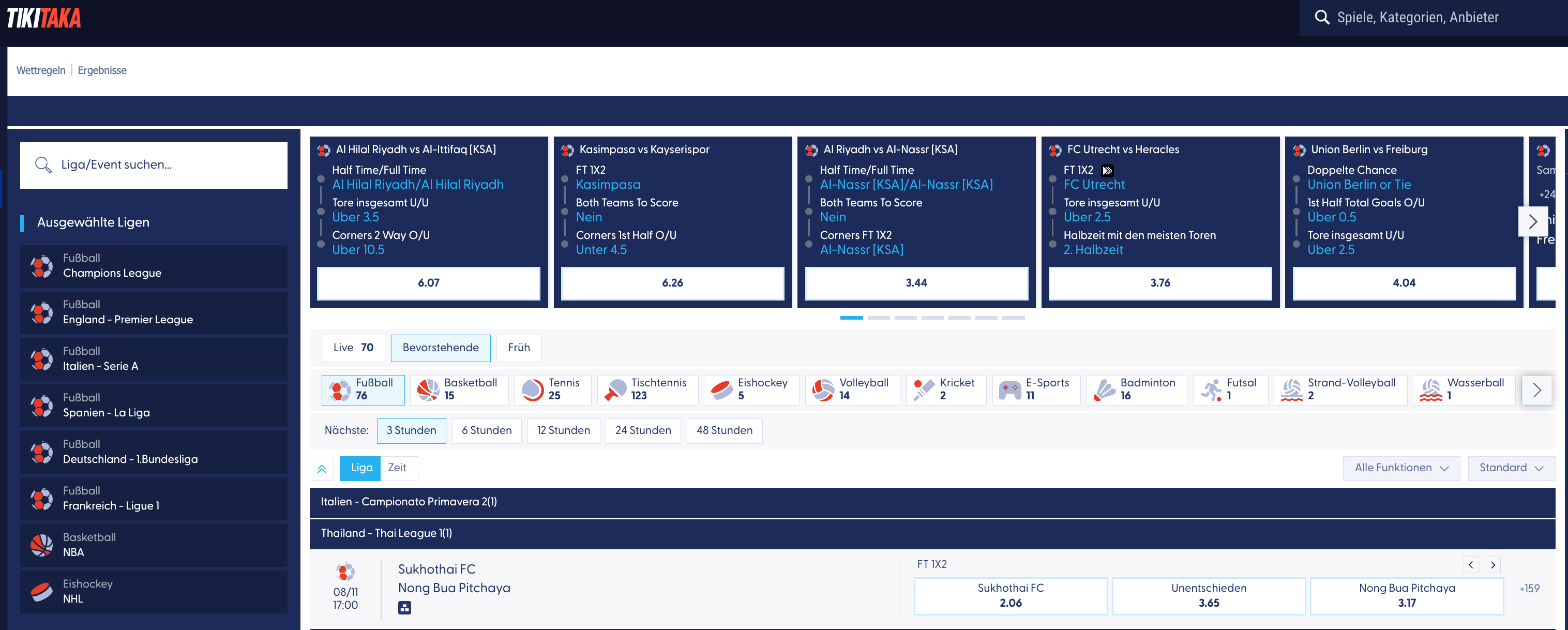The height and width of the screenshot is (630, 1568).
Task: Click the fast-forward icon next to FT 1X2 in FC Utrecht card
Action: point(1107,171)
